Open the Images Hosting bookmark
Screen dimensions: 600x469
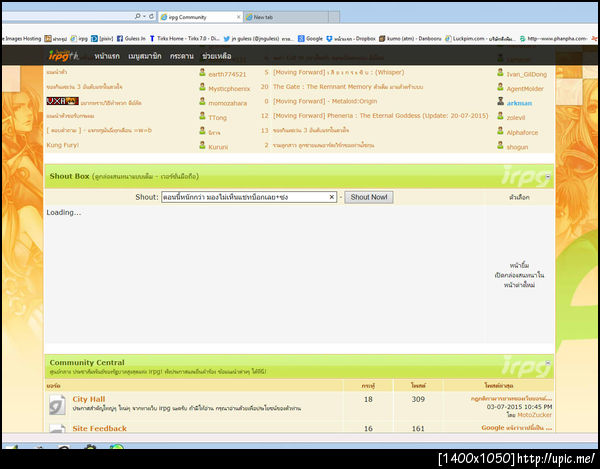pyautogui.click(x=22, y=39)
